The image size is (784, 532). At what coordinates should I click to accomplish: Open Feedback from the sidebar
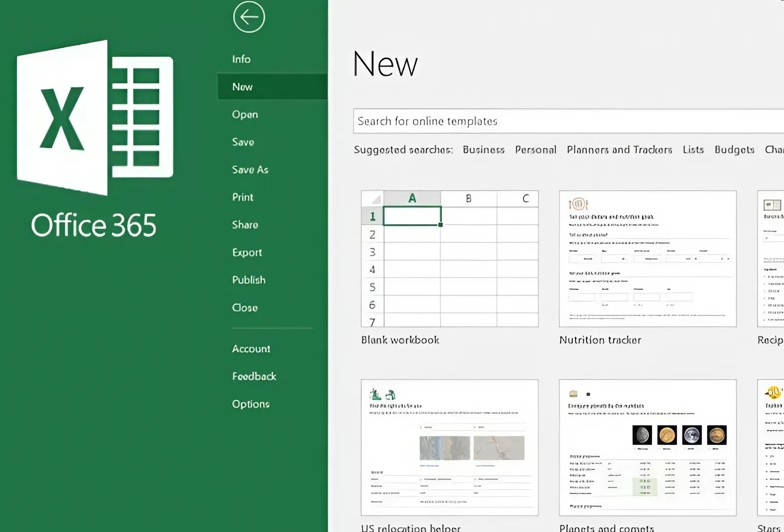(254, 376)
